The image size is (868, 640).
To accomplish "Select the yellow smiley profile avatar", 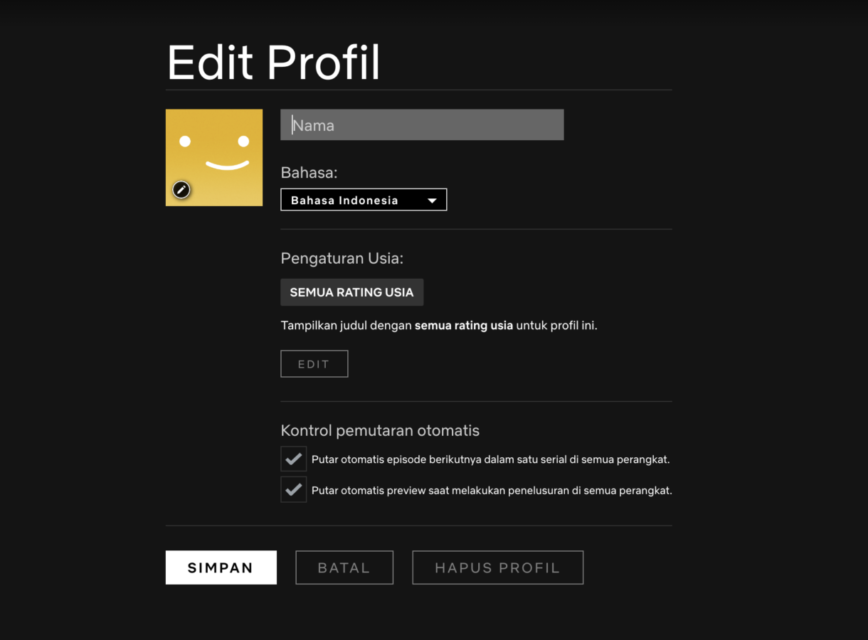I will pos(214,158).
